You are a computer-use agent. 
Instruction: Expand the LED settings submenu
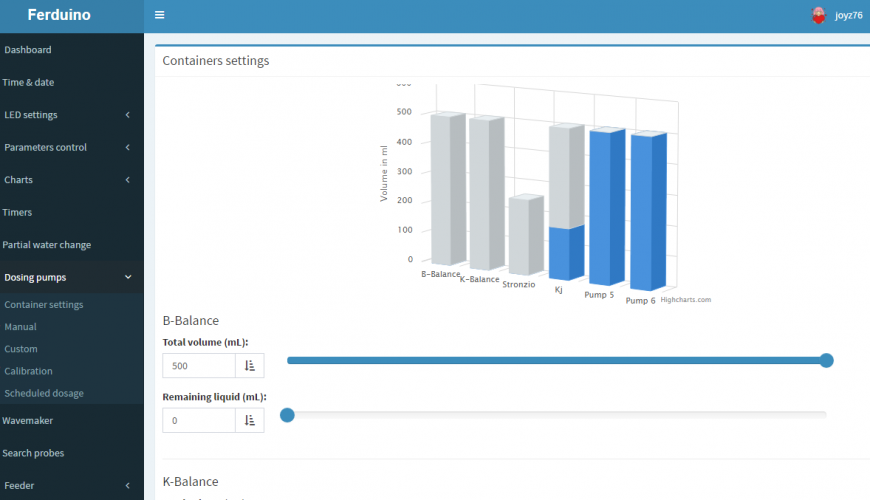pyautogui.click(x=127, y=115)
